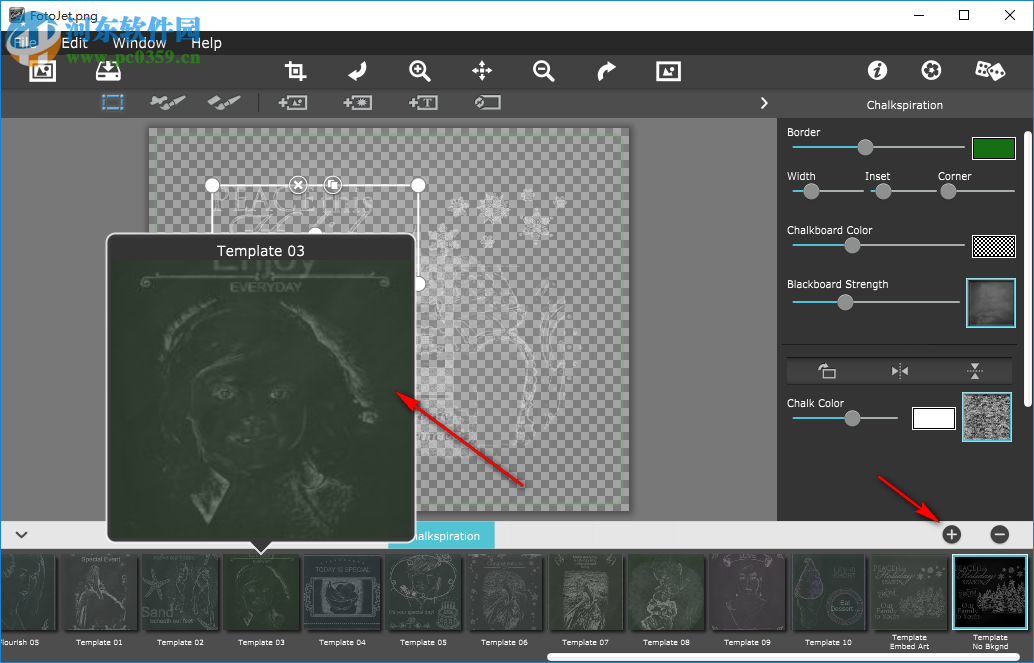Select the Template 05 thumbnail
1034x663 pixels.
coord(427,595)
